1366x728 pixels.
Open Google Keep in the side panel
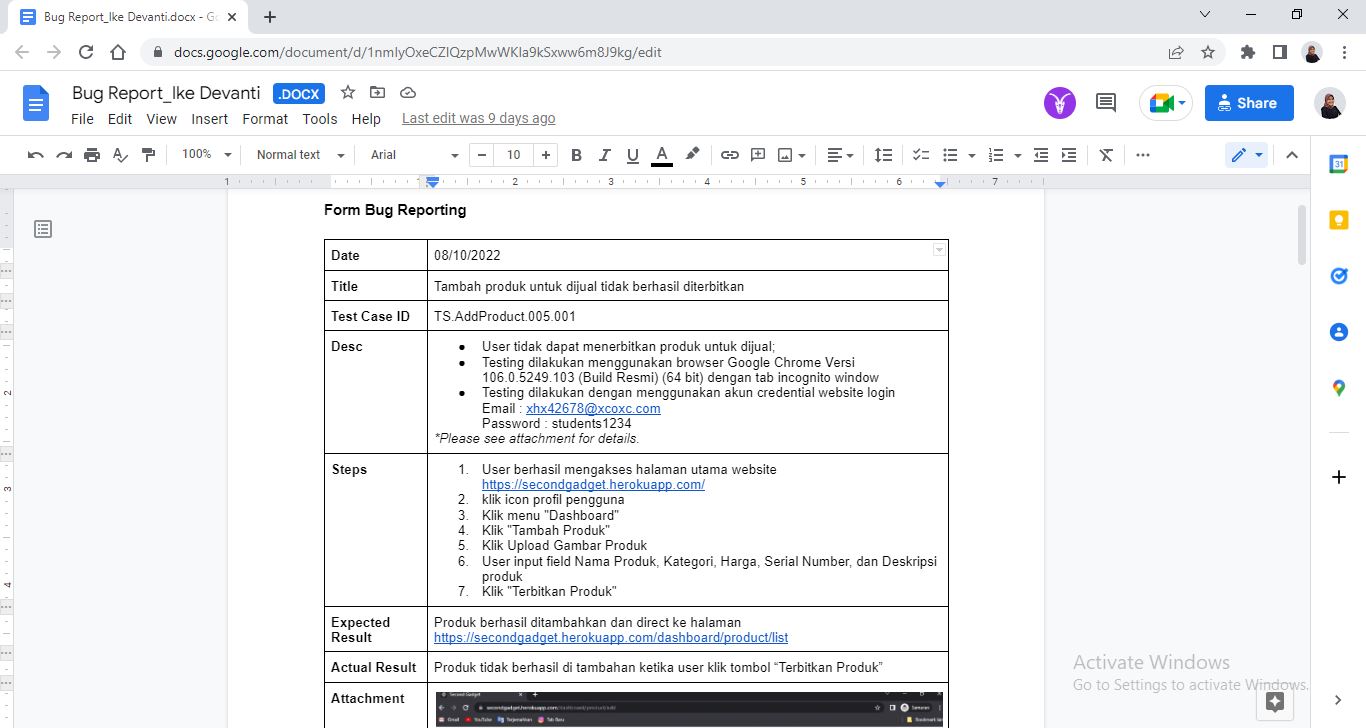(1339, 220)
